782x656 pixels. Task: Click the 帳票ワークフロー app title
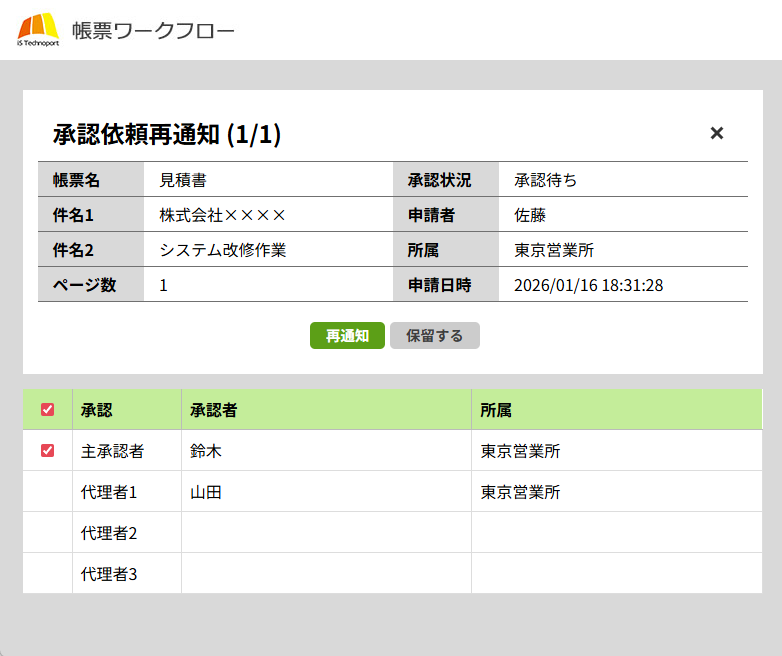pyautogui.click(x=153, y=31)
